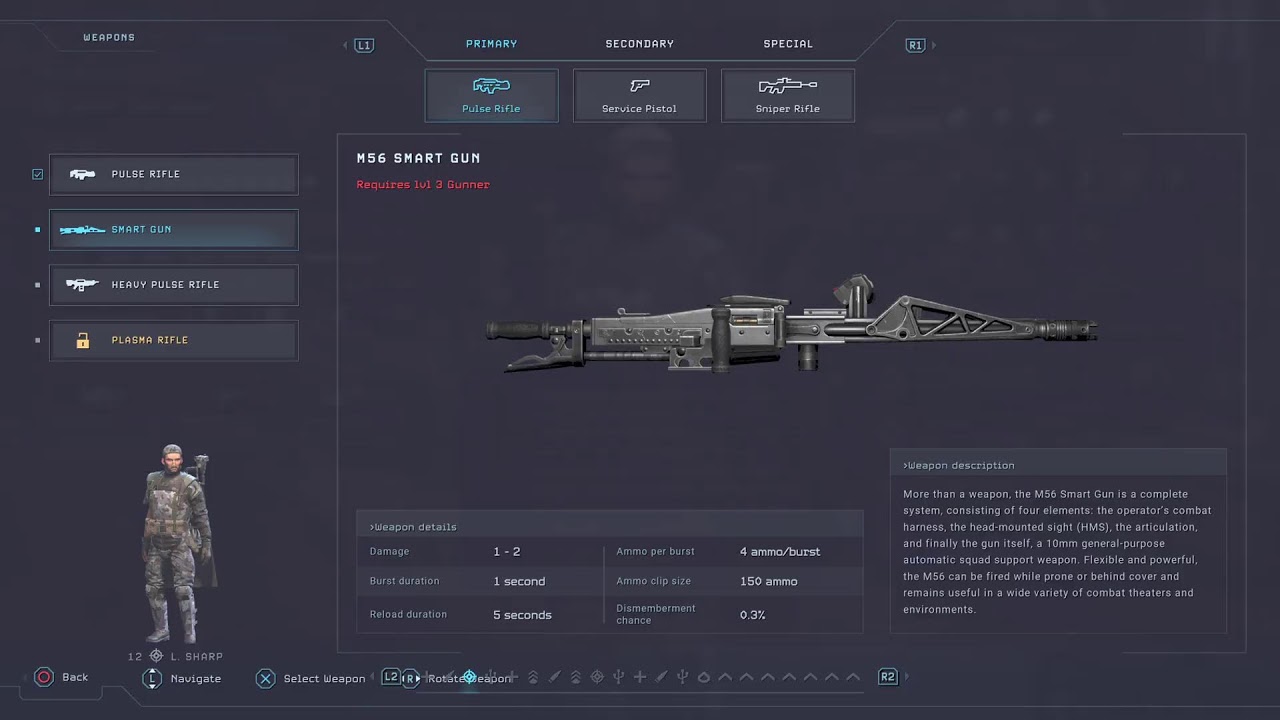
Task: Choose HEAVY PULSE RIFLE from weapon list
Action: [174, 285]
